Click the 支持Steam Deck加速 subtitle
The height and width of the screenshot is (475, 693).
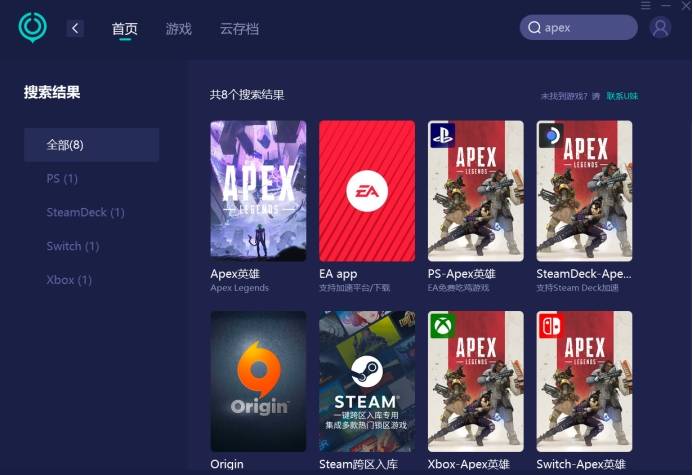tap(577, 288)
